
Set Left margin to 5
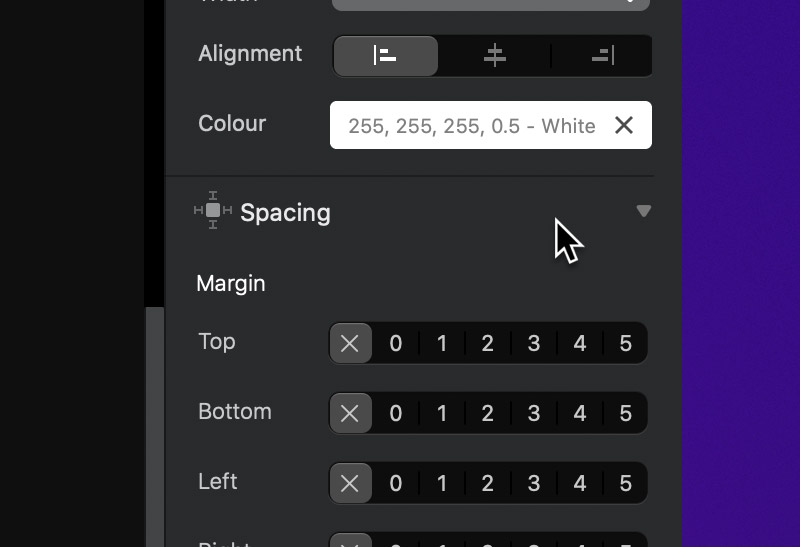626,483
